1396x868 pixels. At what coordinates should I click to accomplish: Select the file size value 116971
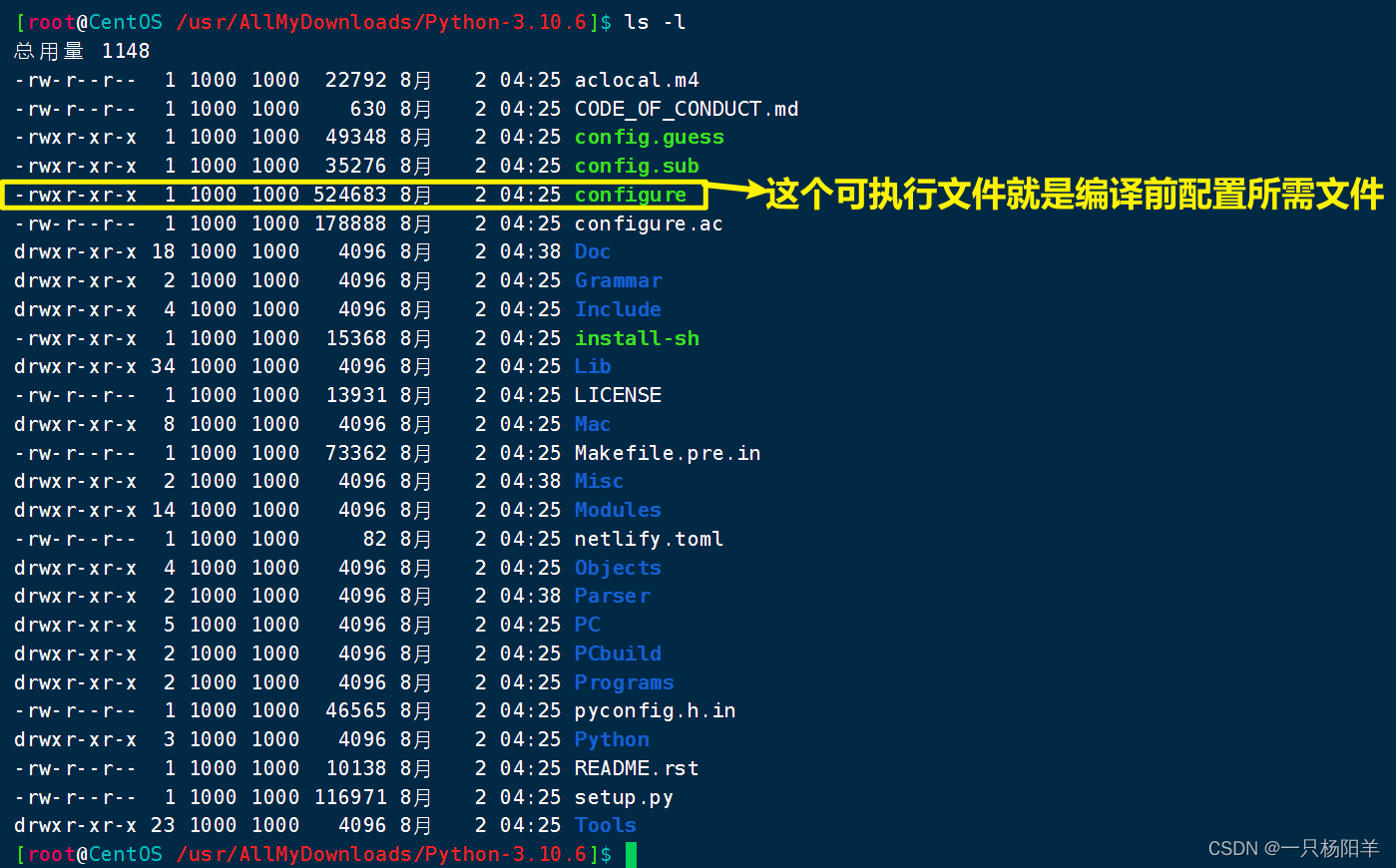point(350,798)
